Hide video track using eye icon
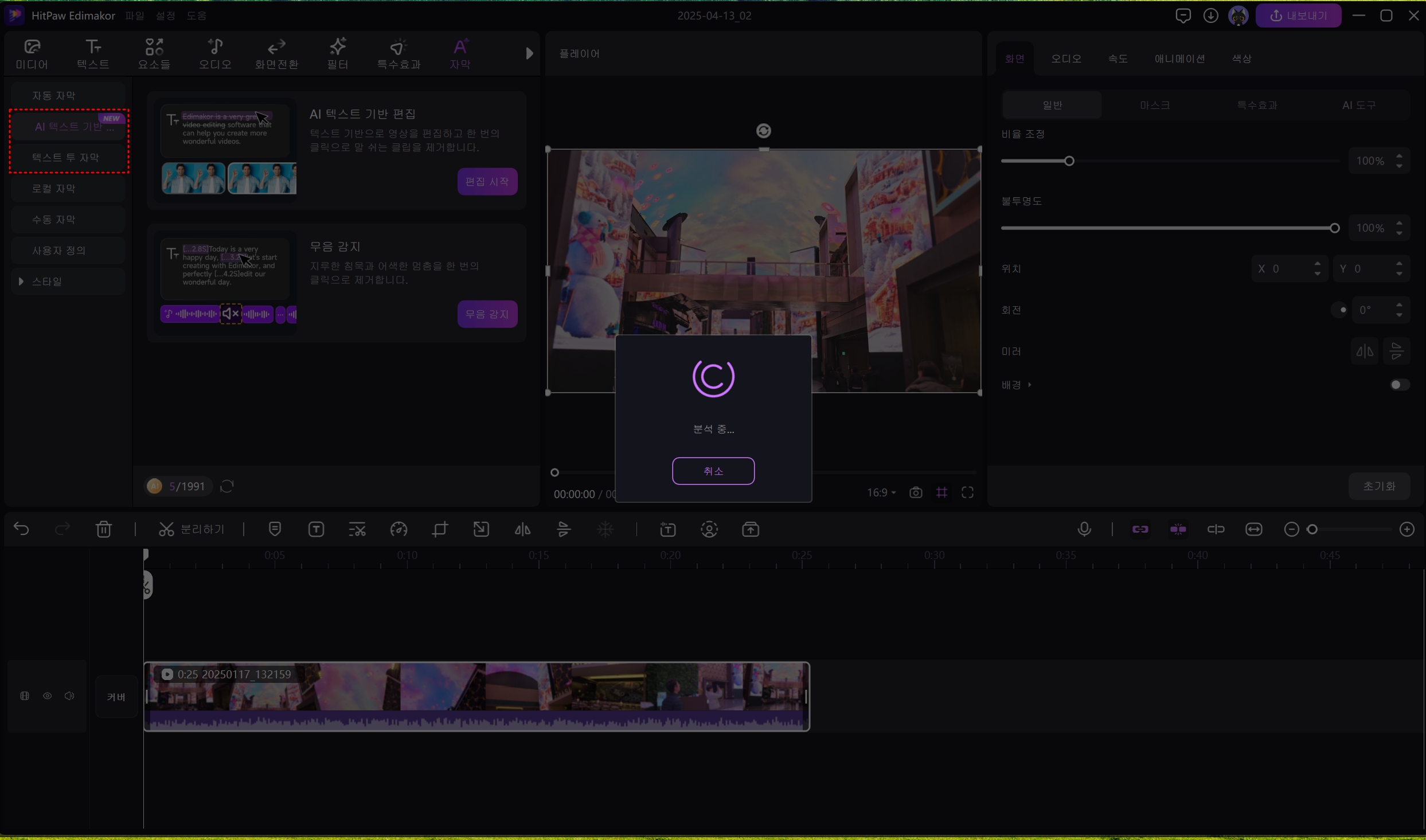1426x840 pixels. pos(48,696)
